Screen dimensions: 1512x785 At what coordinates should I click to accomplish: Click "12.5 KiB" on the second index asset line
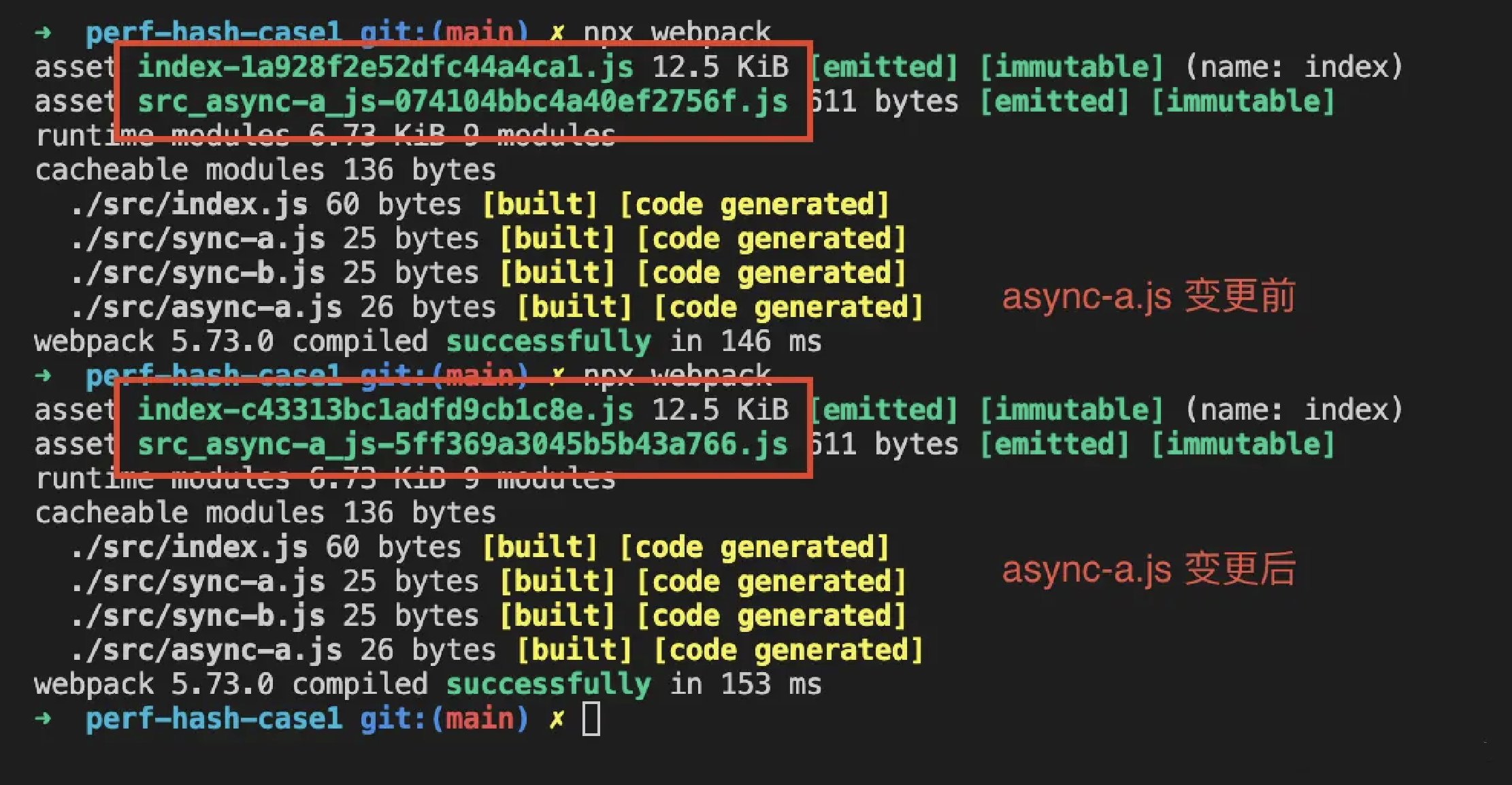[x=721, y=410]
